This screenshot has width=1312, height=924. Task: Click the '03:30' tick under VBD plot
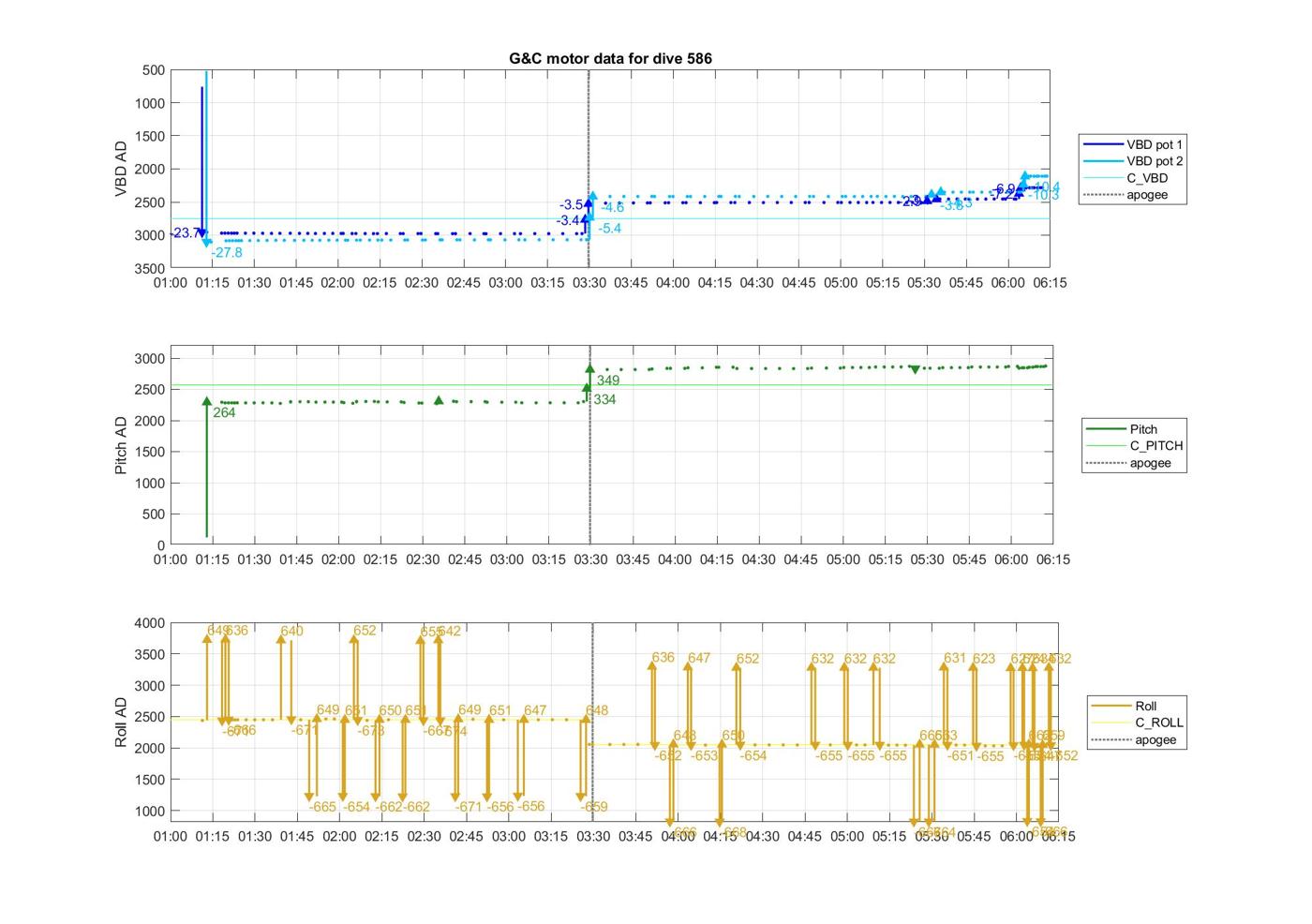click(589, 283)
